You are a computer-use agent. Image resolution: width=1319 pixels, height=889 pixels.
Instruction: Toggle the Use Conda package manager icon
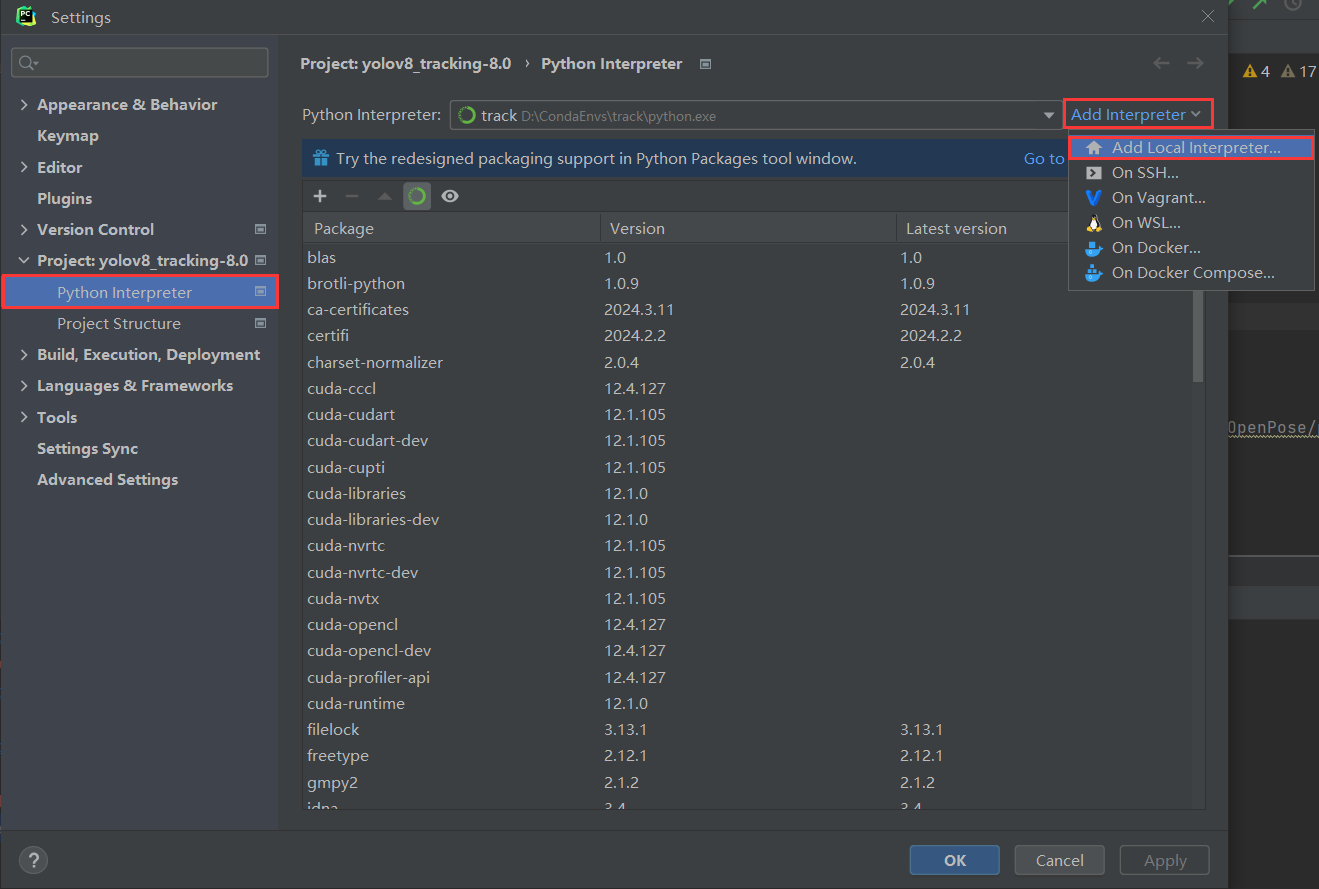417,196
